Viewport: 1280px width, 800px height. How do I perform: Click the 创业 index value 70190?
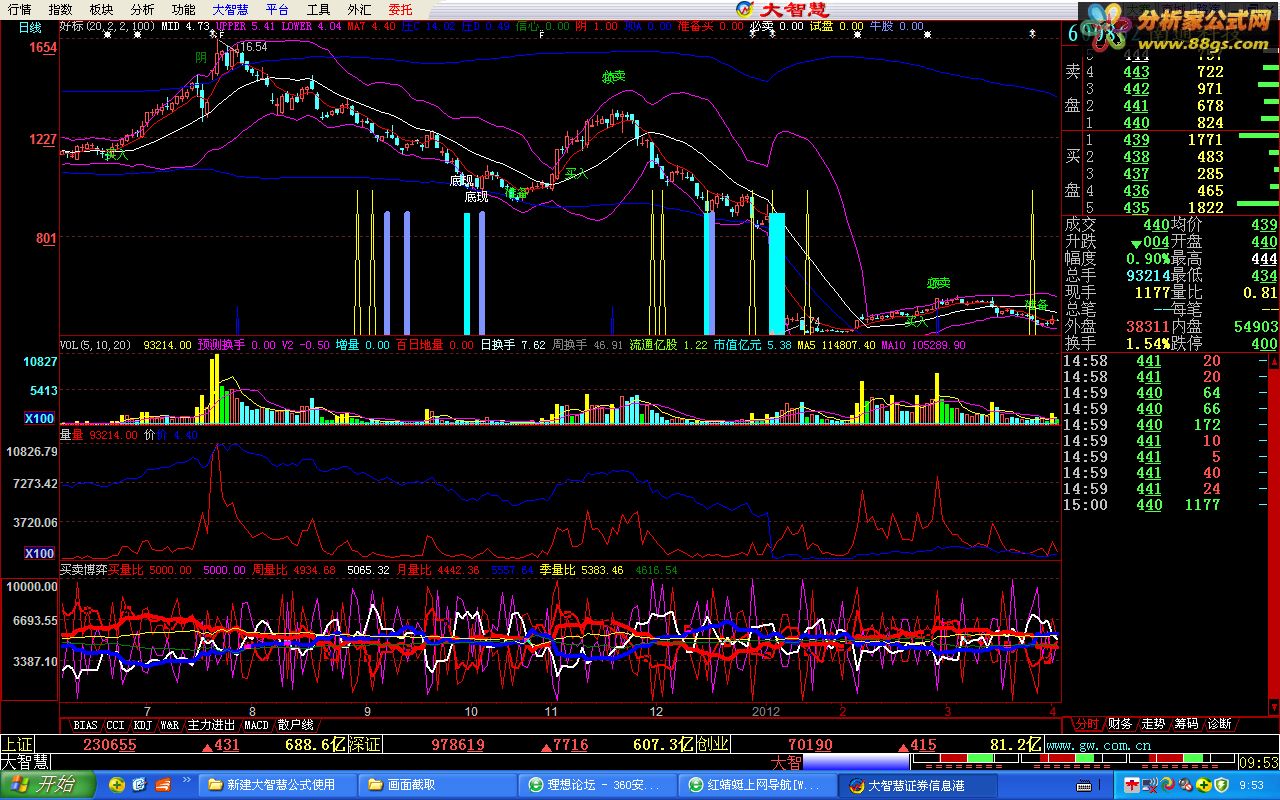pos(810,745)
